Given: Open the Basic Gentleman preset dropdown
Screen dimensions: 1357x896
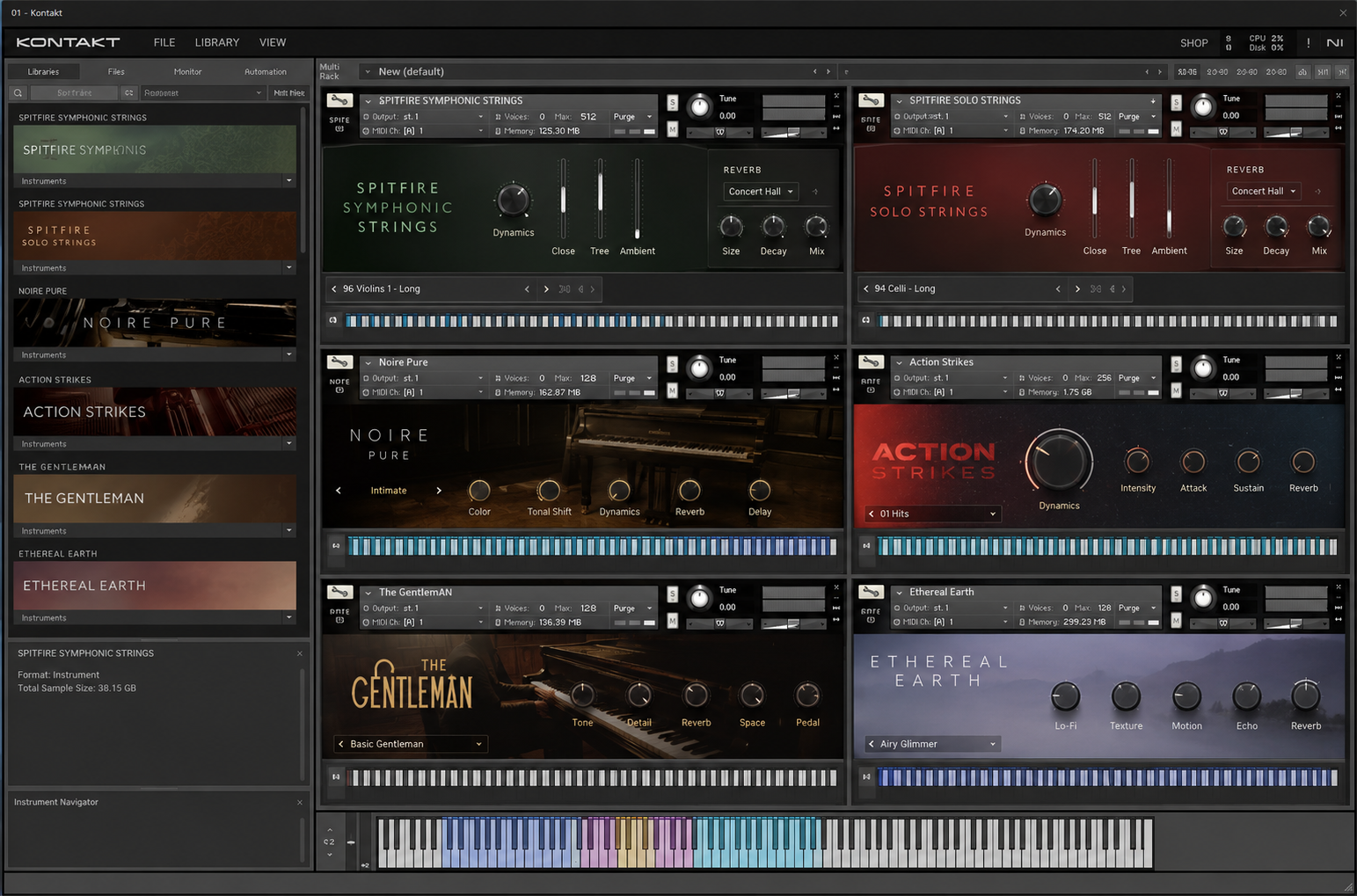Looking at the screenshot, I should point(411,744).
